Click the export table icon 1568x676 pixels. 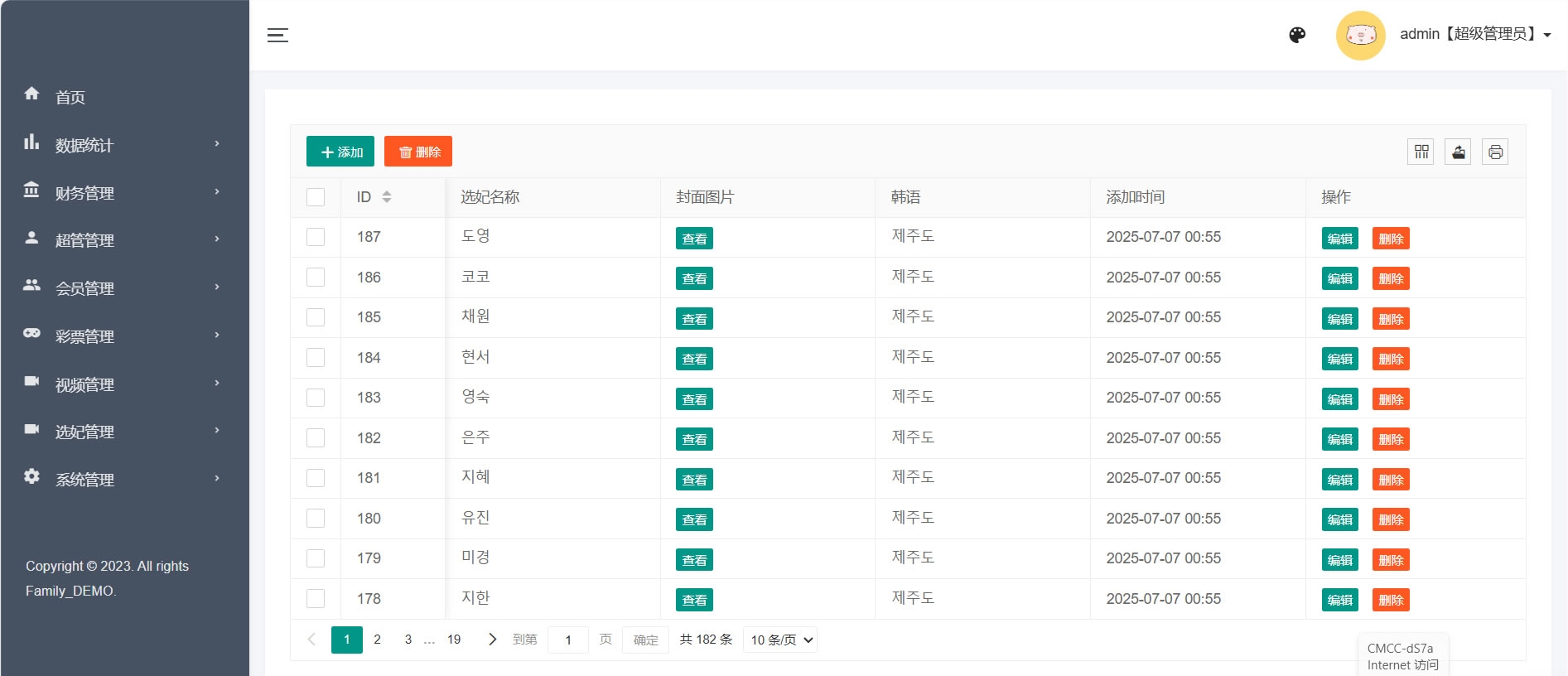(1458, 152)
